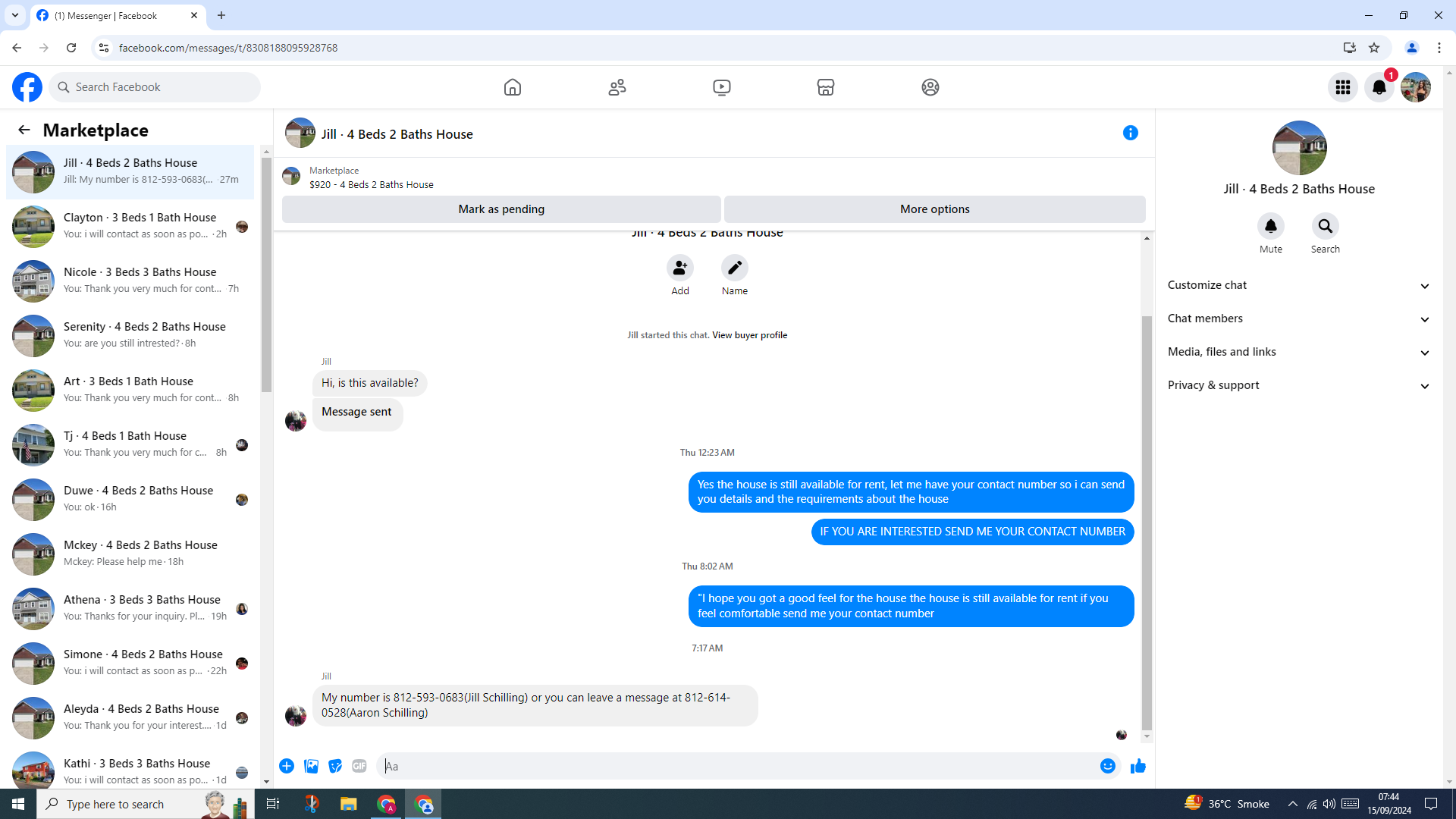The height and width of the screenshot is (819, 1456).
Task: Send a thumbs-up like
Action: click(1138, 766)
